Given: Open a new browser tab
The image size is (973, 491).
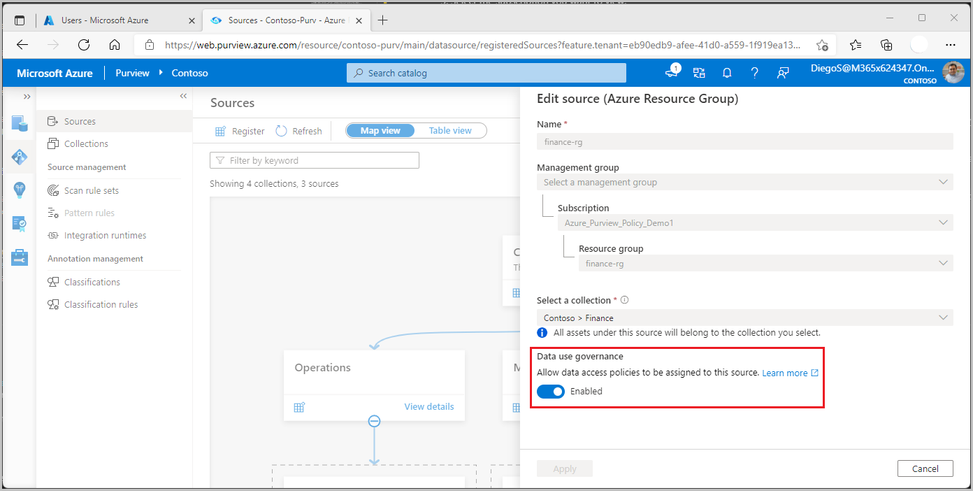Looking at the screenshot, I should pyautogui.click(x=383, y=20).
